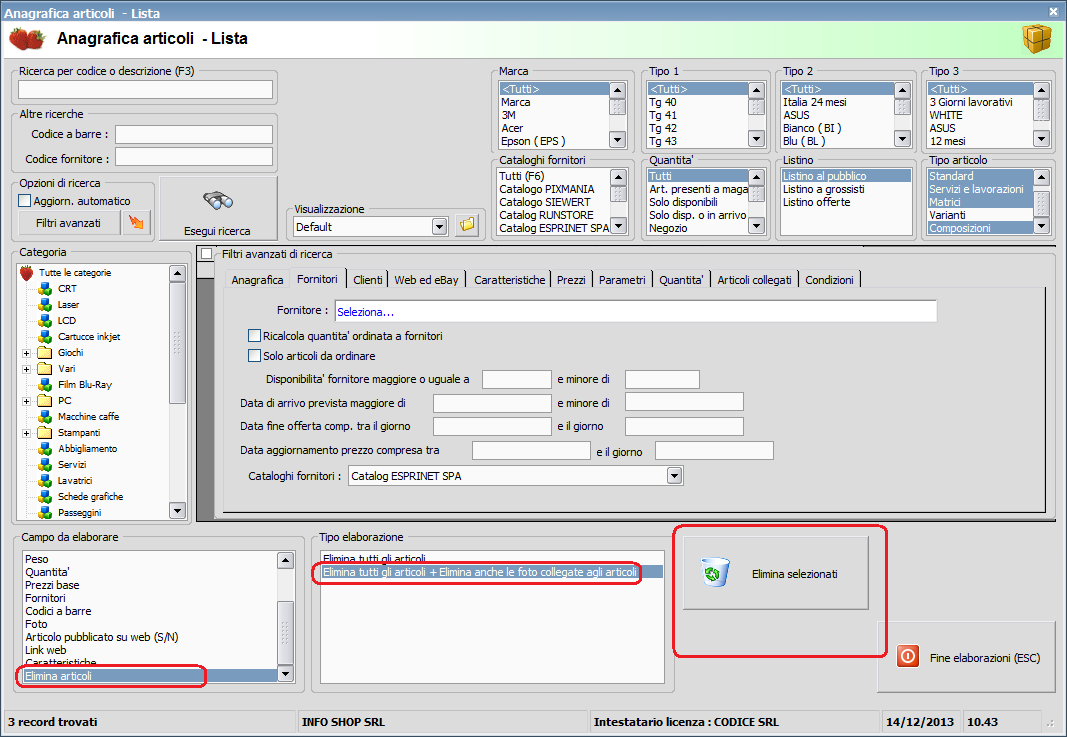
Task: Expand the Stampanti category node
Action: pos(26,433)
